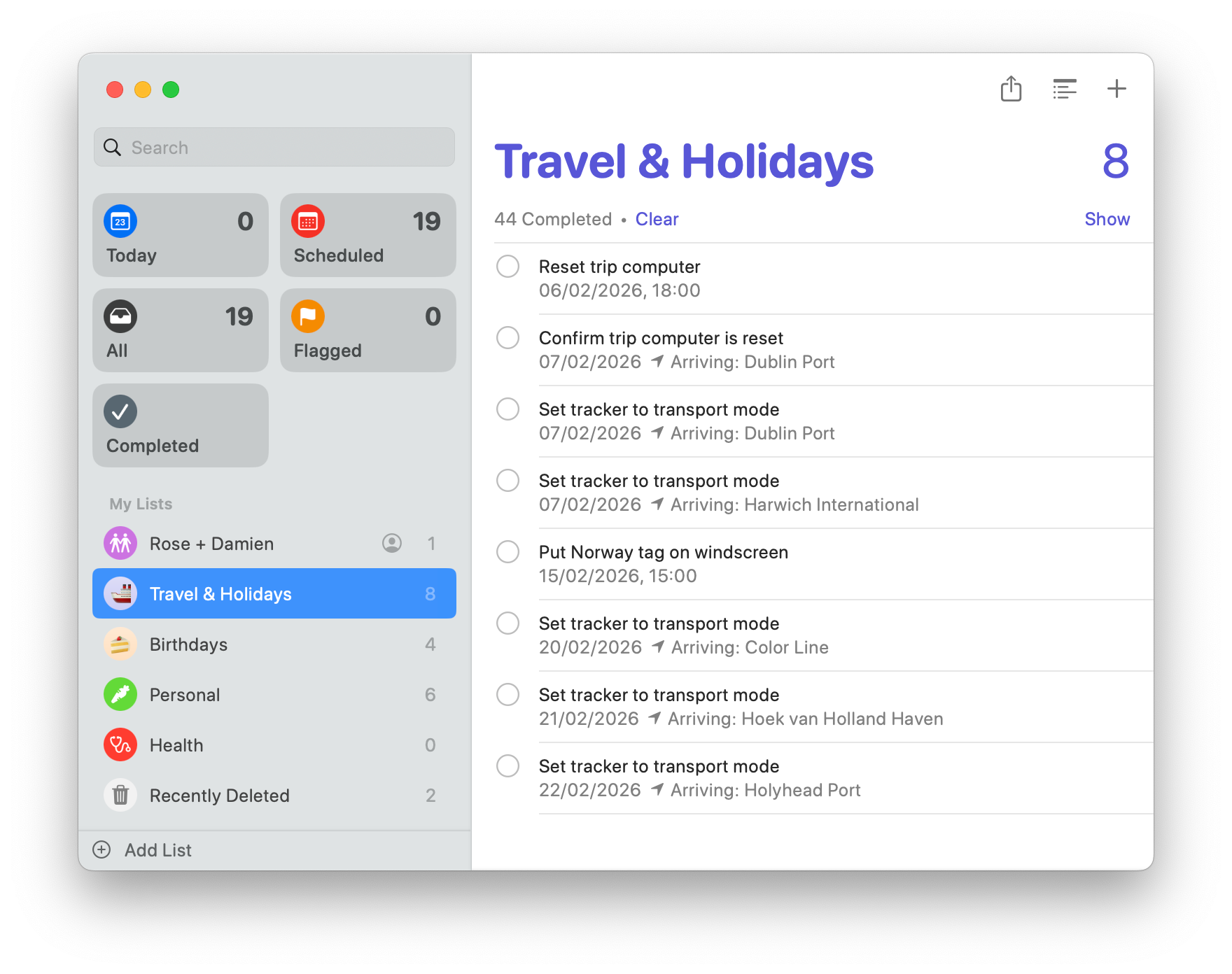Select the Health list in sidebar
1232x974 pixels.
point(176,744)
